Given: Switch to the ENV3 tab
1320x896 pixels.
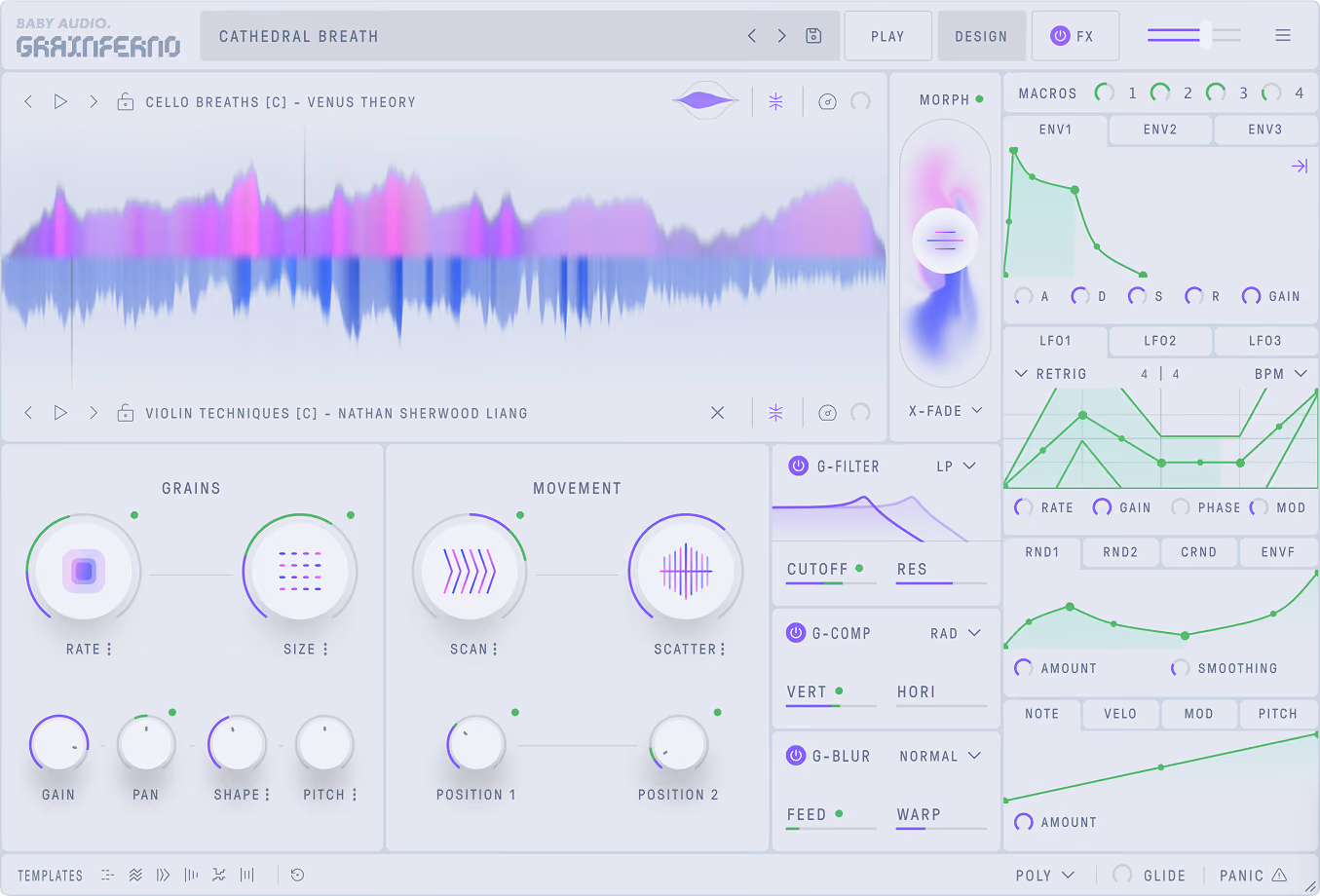Looking at the screenshot, I should point(1265,130).
